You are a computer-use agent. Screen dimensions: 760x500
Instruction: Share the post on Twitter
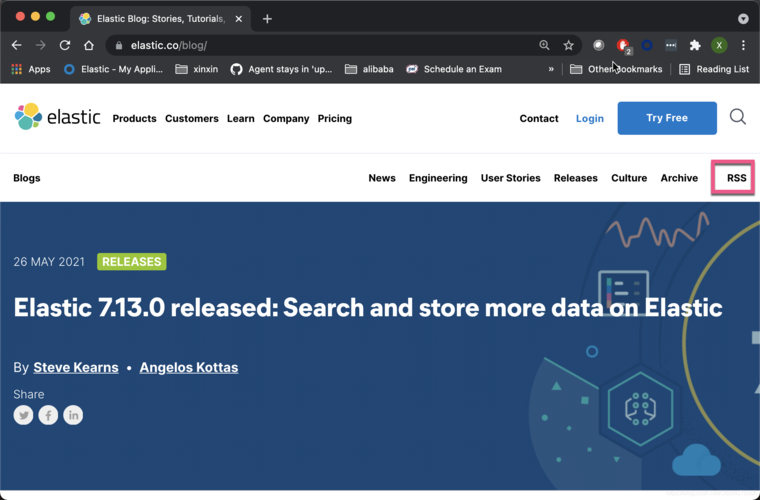(23, 415)
